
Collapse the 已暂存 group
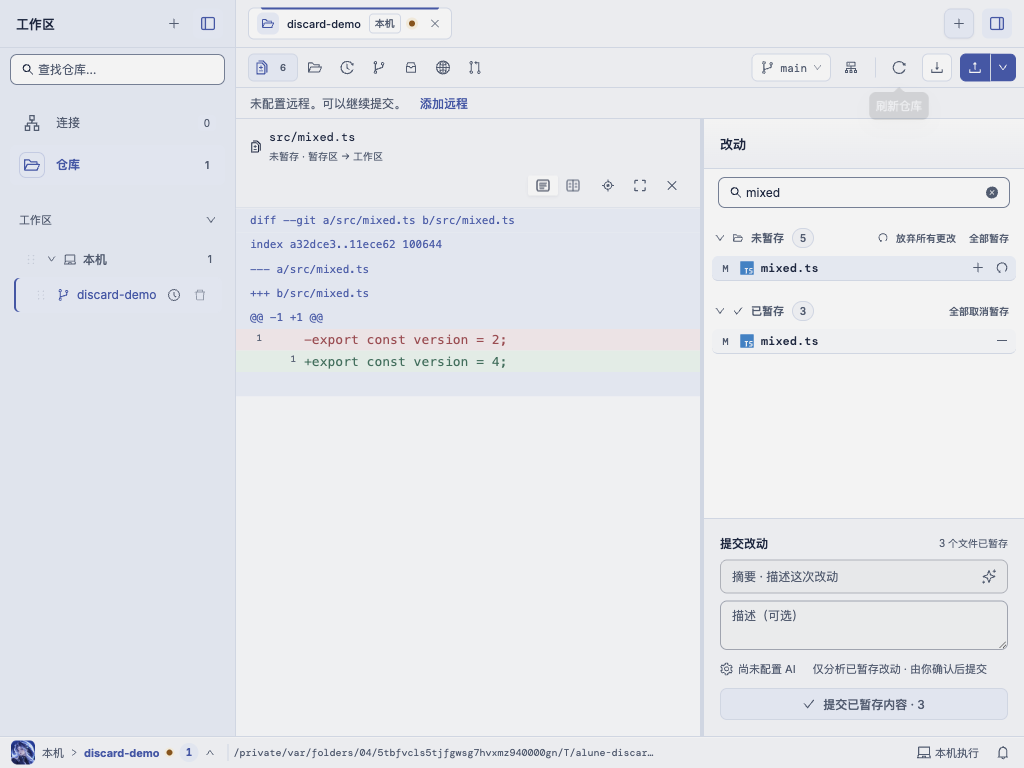coord(720,311)
